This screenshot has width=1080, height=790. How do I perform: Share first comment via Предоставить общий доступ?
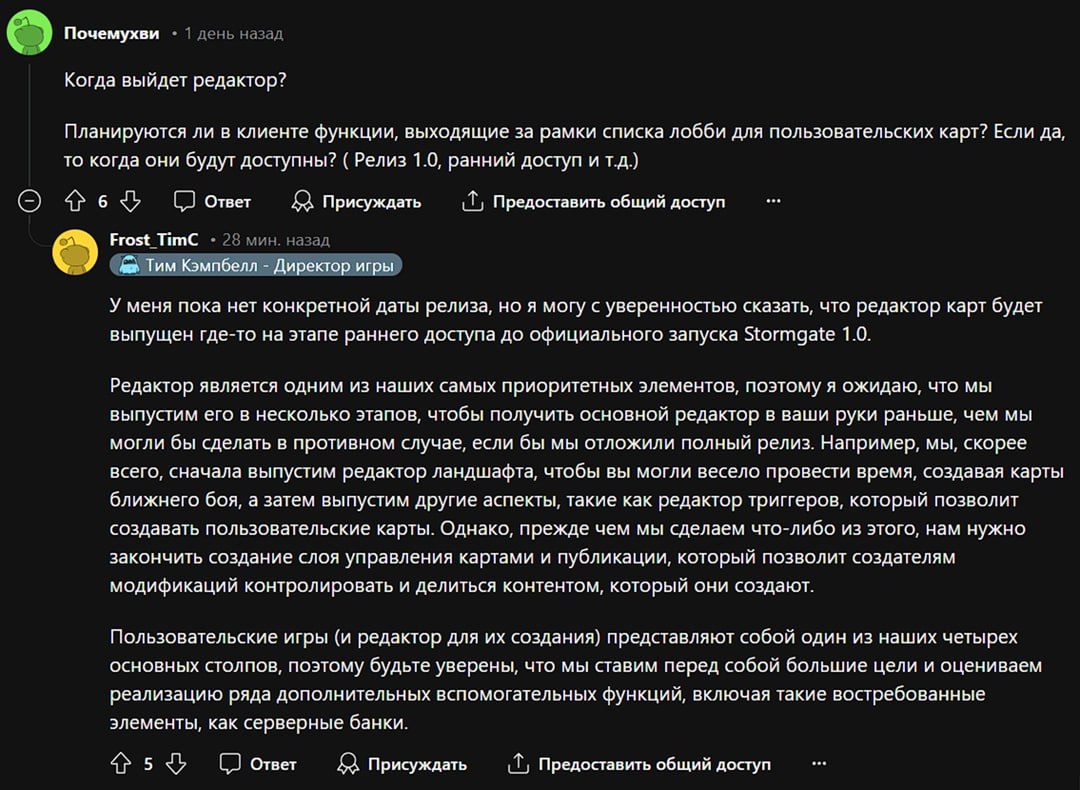click(x=593, y=201)
